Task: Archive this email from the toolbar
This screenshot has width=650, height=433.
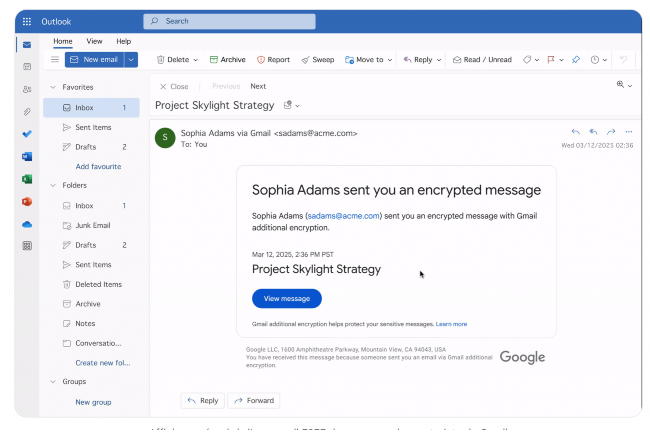Action: pyautogui.click(x=228, y=60)
